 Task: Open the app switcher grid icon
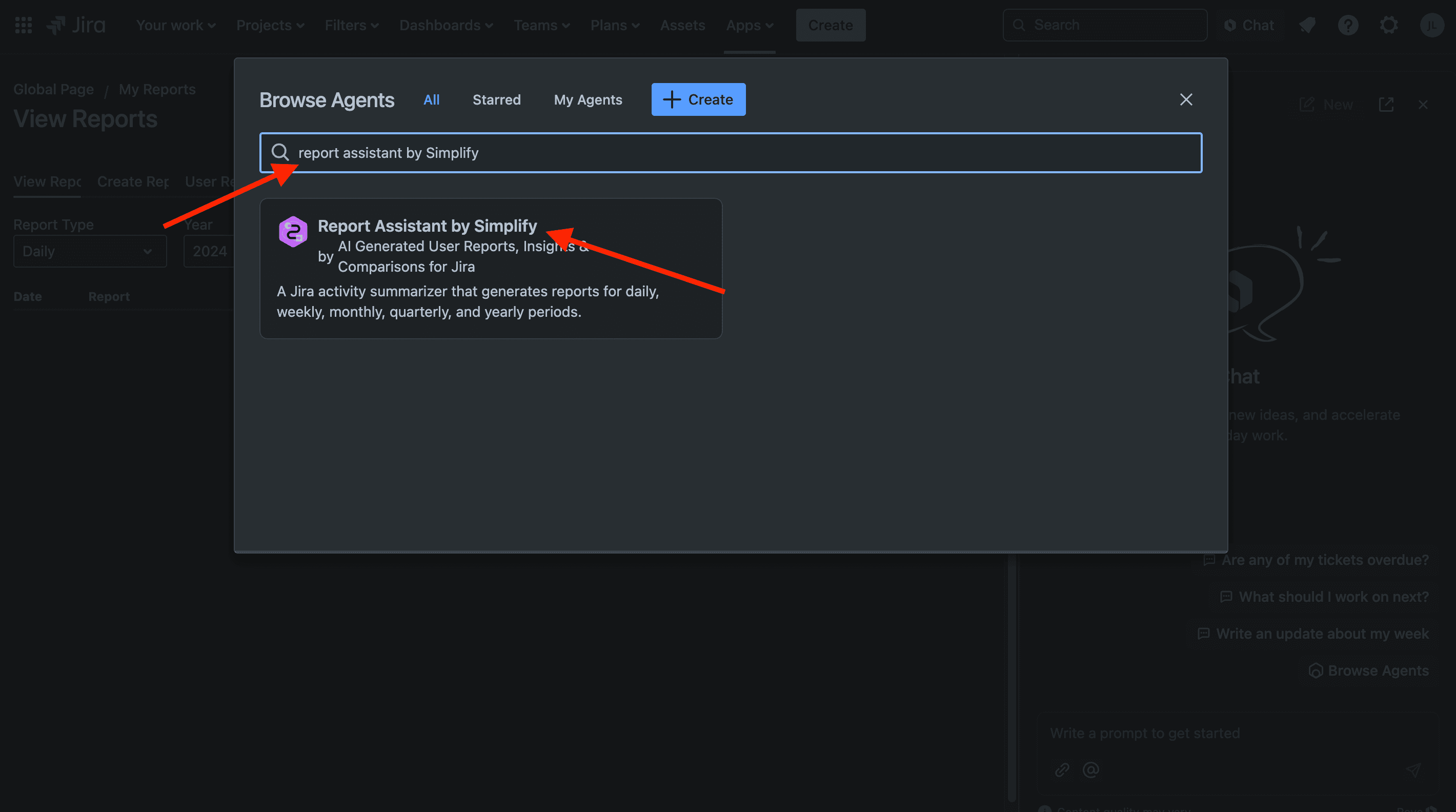pyautogui.click(x=23, y=25)
